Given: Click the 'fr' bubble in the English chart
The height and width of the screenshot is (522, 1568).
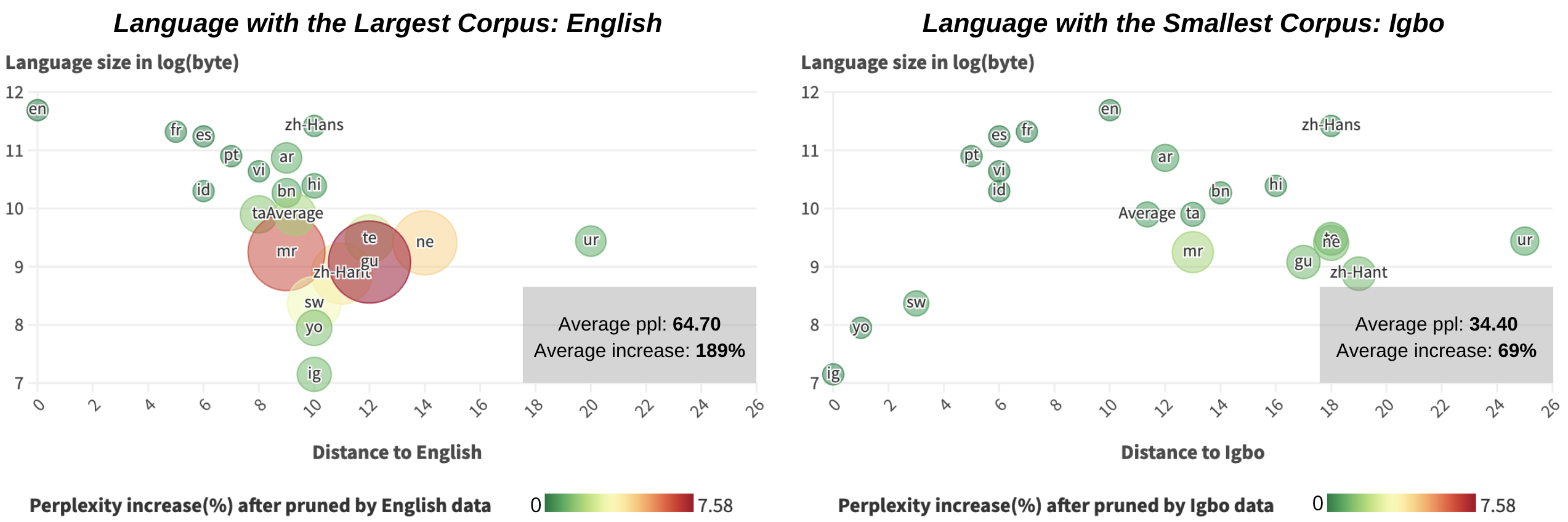Looking at the screenshot, I should tap(176, 130).
